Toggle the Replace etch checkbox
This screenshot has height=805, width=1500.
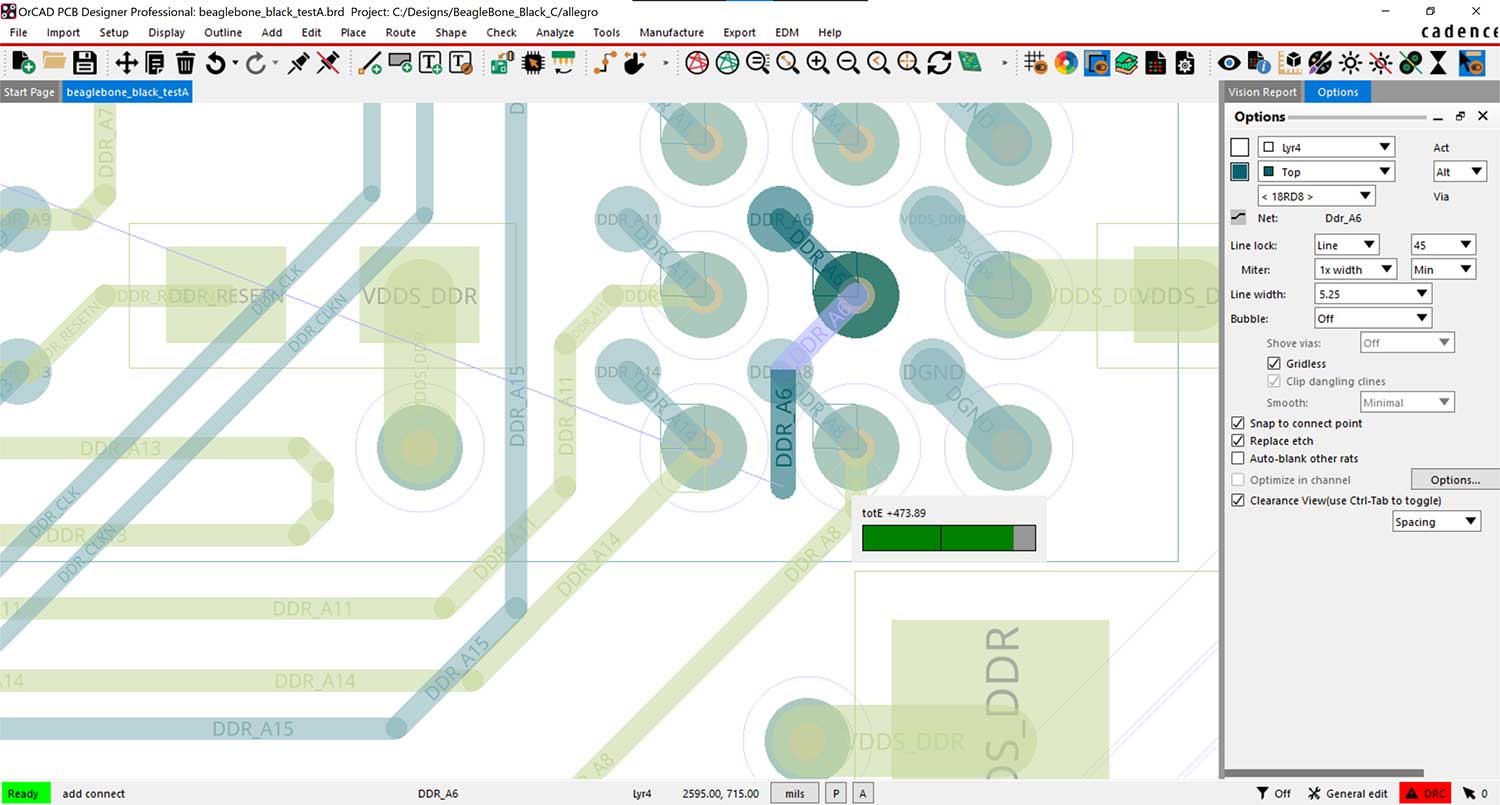pos(1238,441)
